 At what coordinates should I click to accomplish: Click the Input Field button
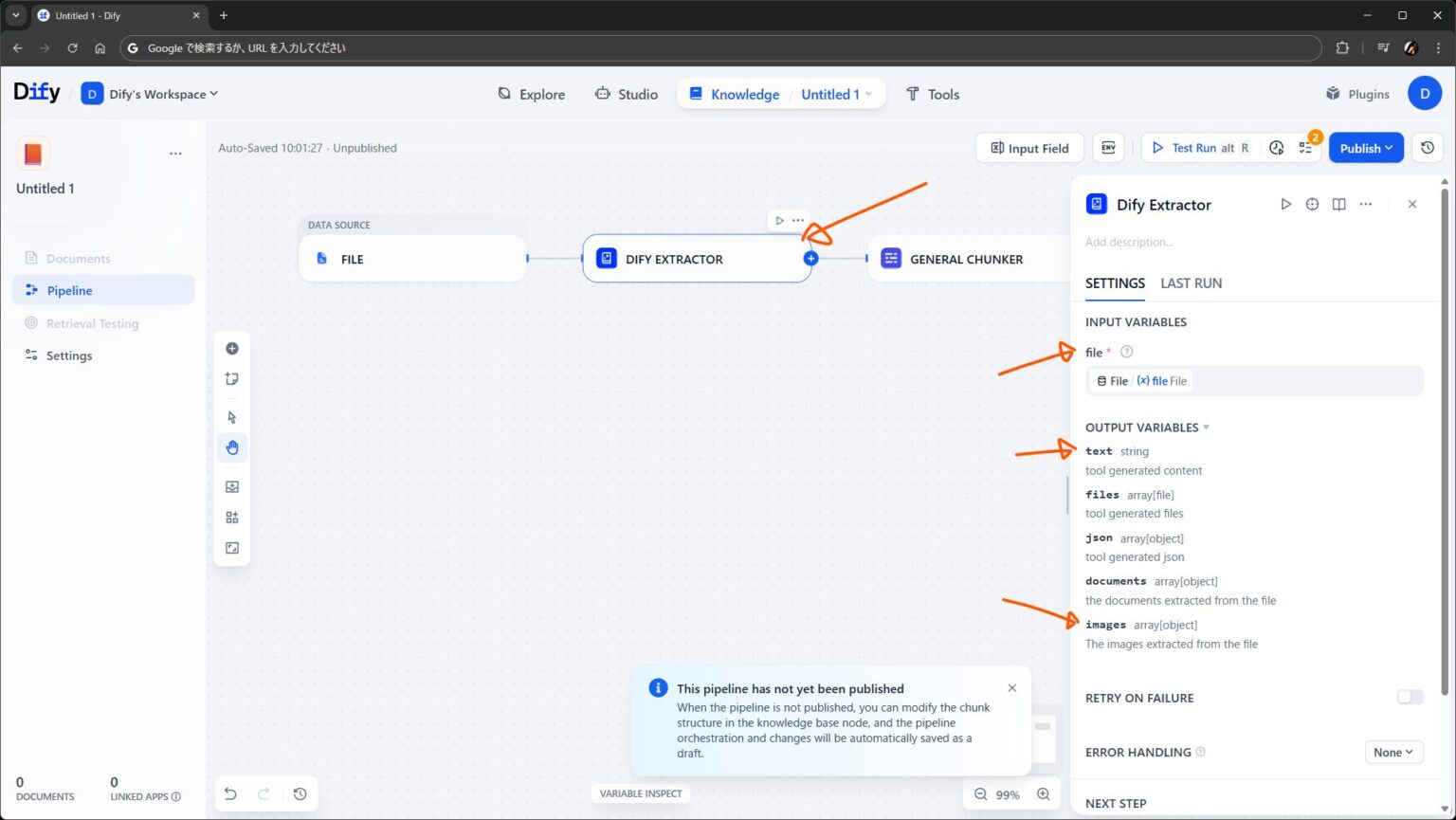click(x=1029, y=148)
